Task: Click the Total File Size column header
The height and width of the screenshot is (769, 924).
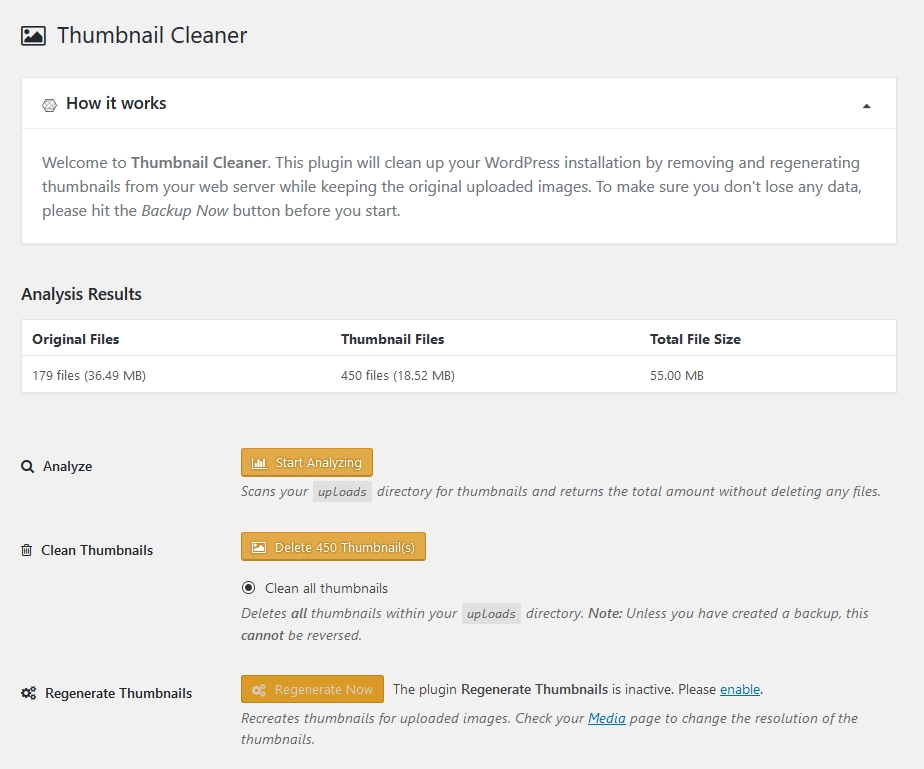Action: pos(695,339)
